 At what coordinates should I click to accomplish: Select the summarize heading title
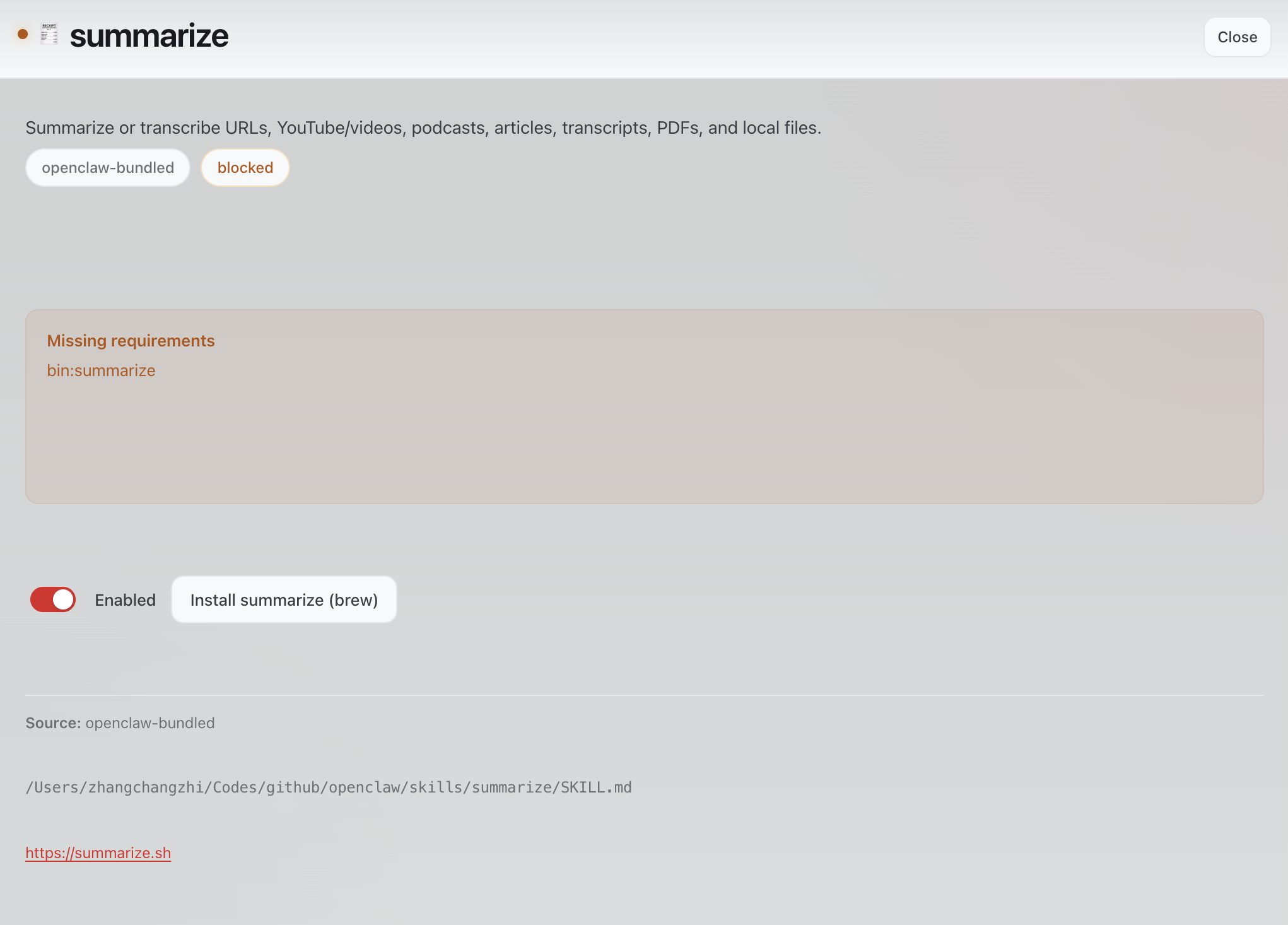click(149, 36)
